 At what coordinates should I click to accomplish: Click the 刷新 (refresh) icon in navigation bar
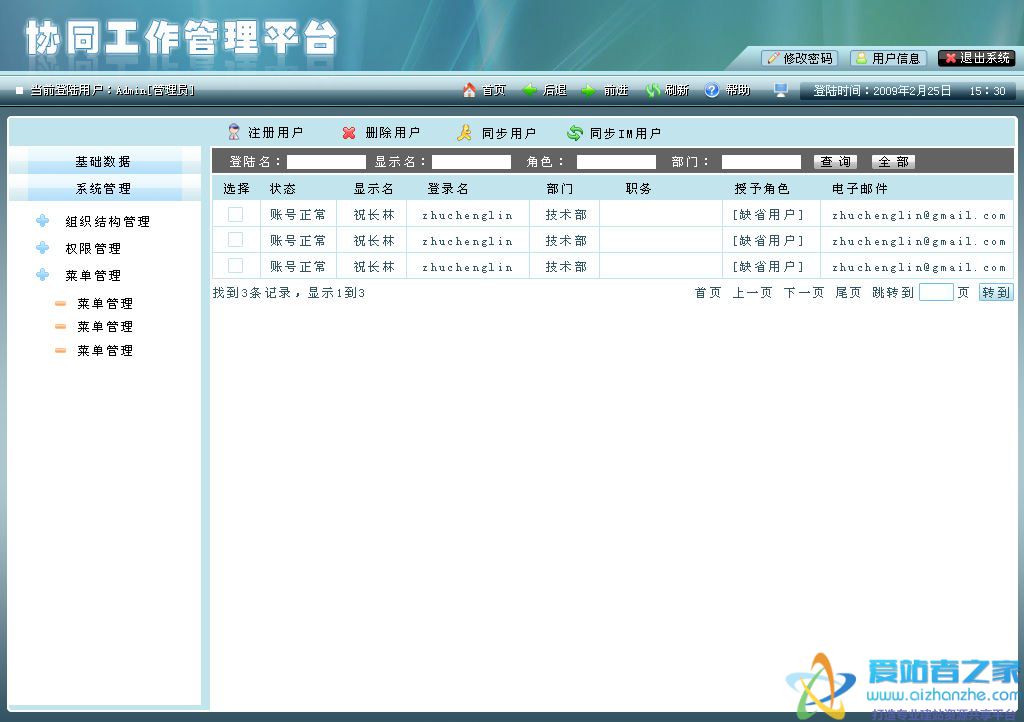[654, 89]
